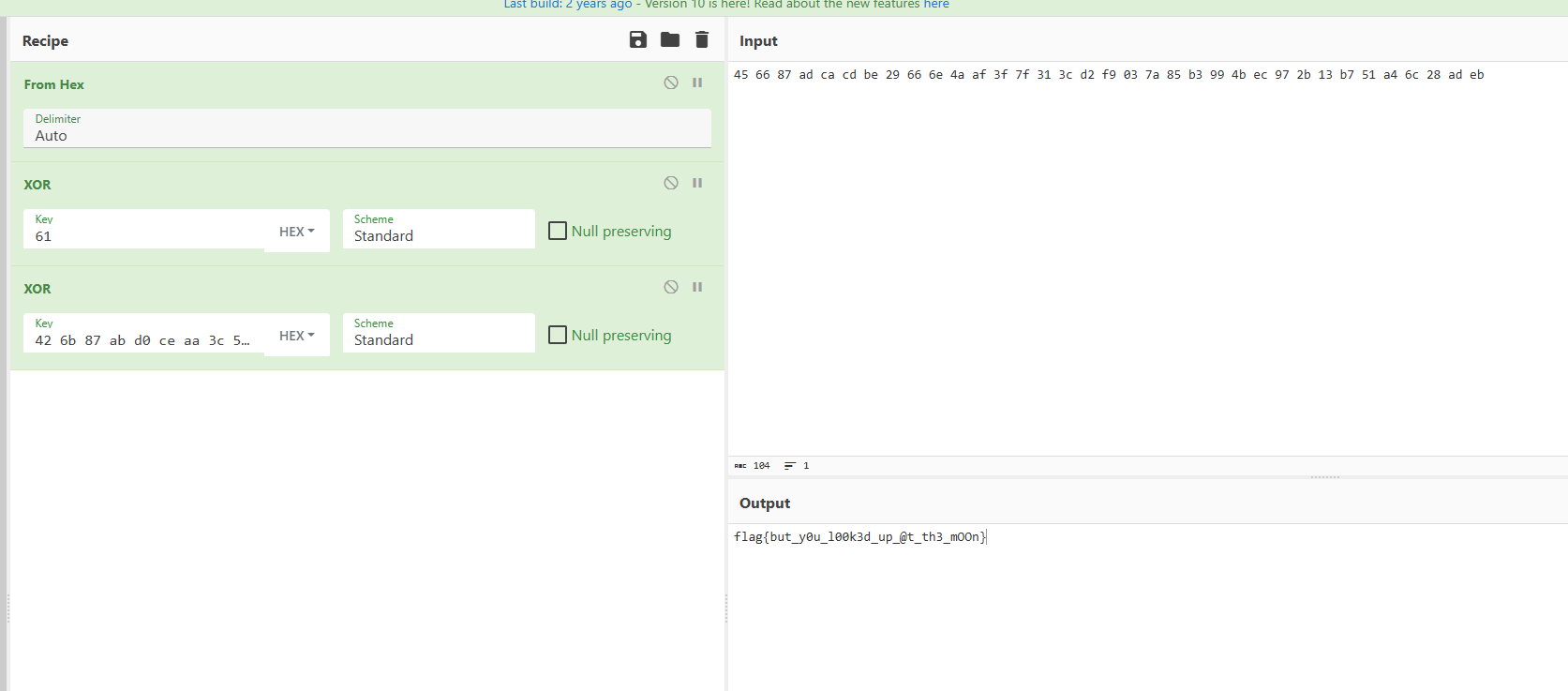The image size is (1568, 691).
Task: Set breakpoint on first XOR operation
Action: tap(697, 183)
